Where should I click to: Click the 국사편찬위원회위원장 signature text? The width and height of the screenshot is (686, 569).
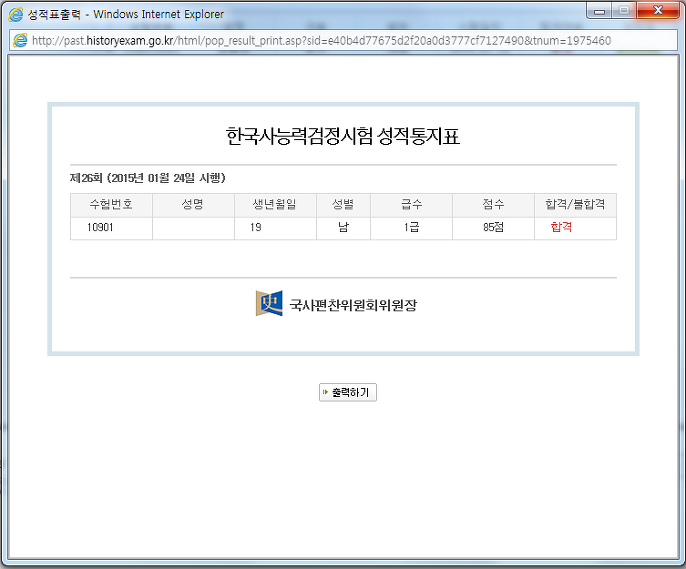[353, 305]
